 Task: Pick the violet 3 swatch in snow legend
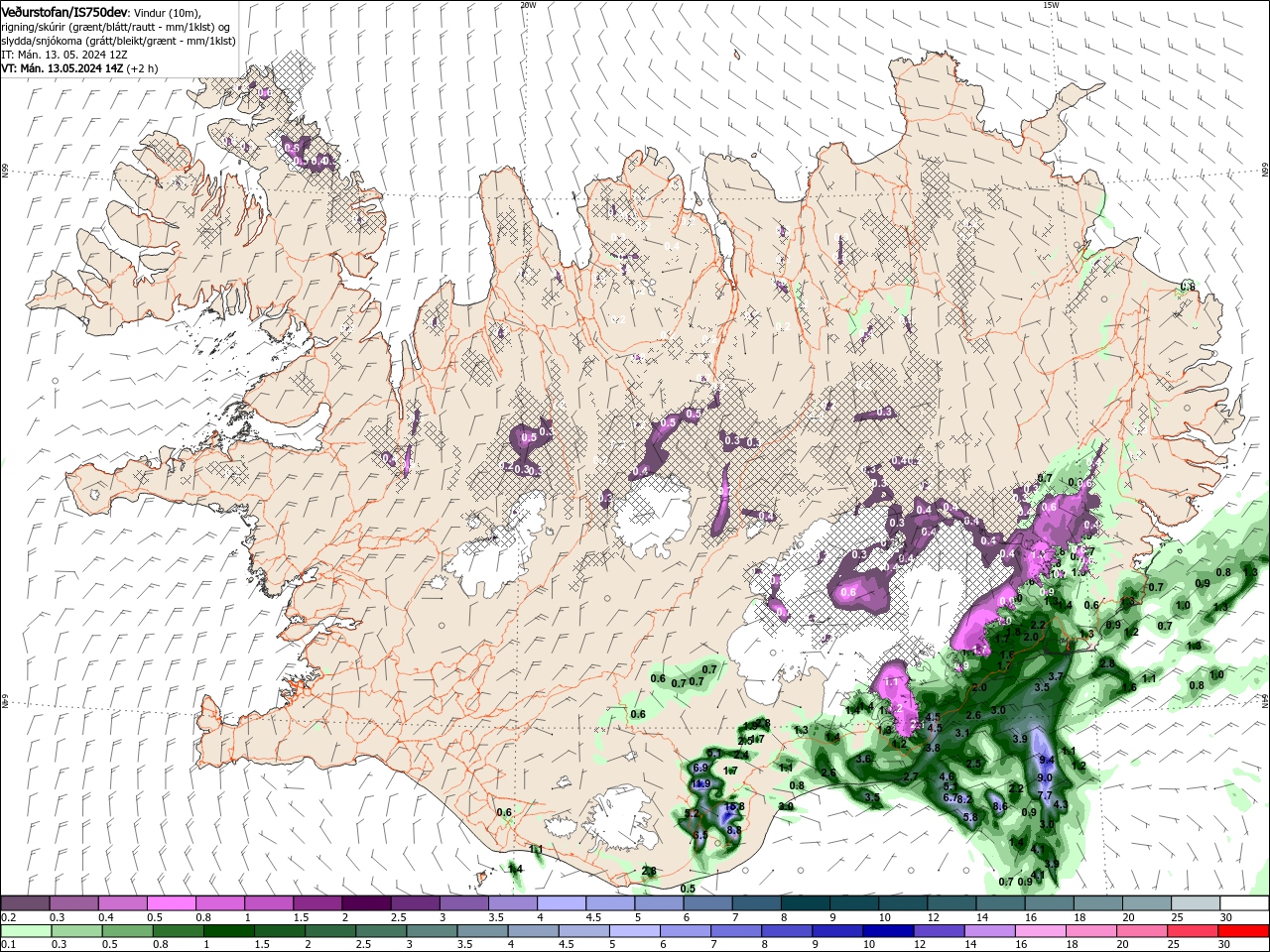[x=462, y=903]
